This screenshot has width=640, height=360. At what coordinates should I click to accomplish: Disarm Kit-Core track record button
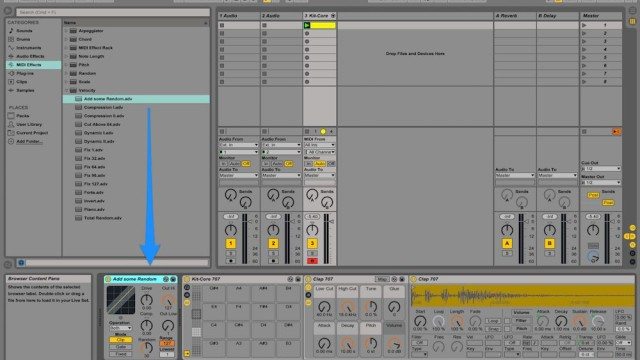click(x=312, y=261)
